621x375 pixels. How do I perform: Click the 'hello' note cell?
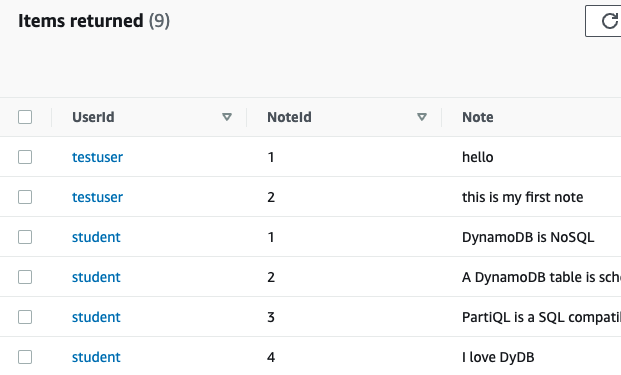(478, 157)
